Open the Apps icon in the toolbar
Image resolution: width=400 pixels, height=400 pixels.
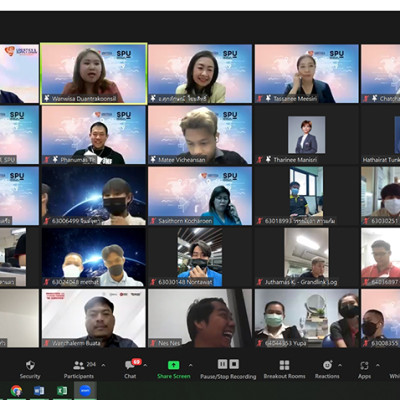(364, 365)
